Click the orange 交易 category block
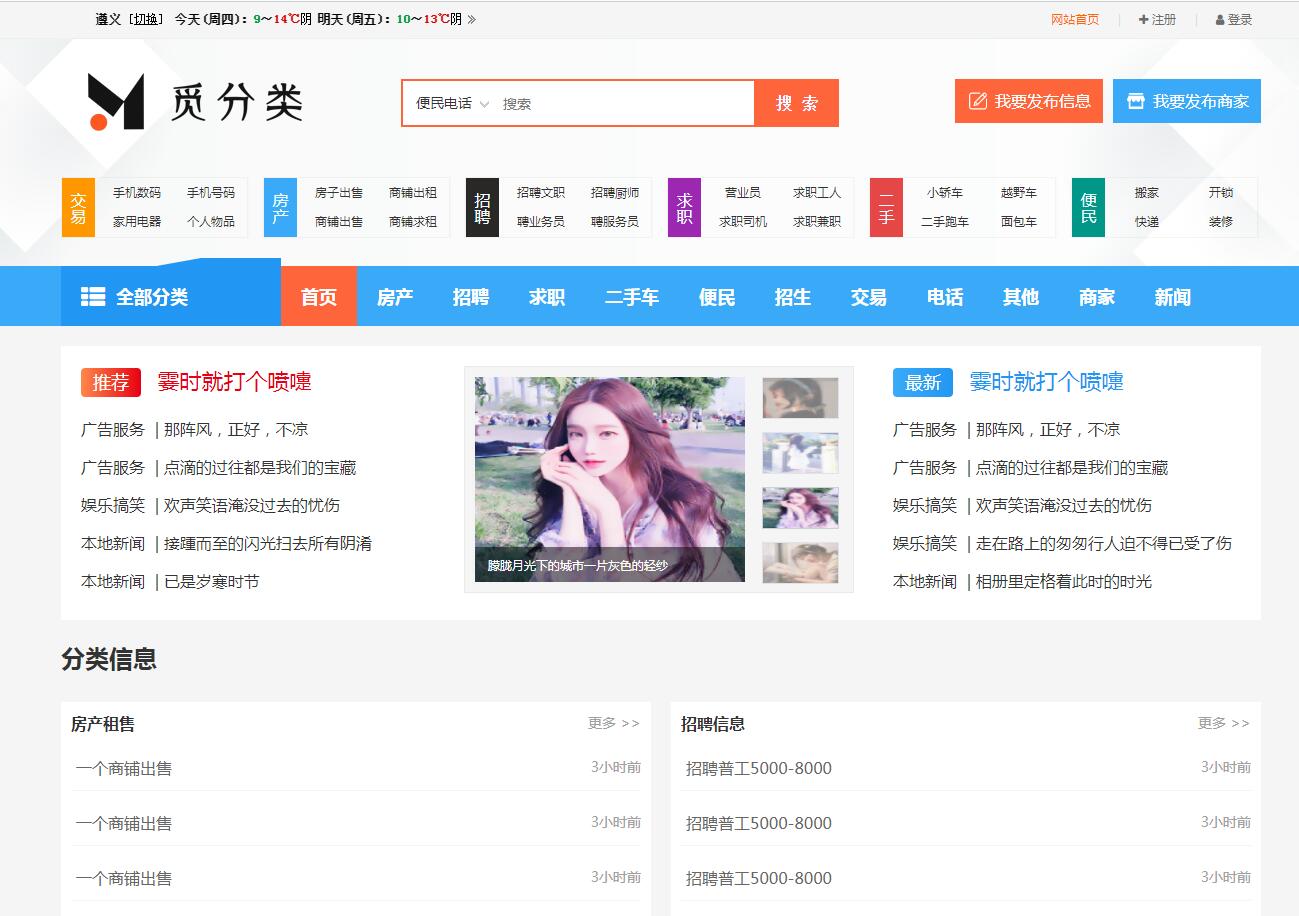Image resolution: width=1299 pixels, height=916 pixels. click(78, 208)
